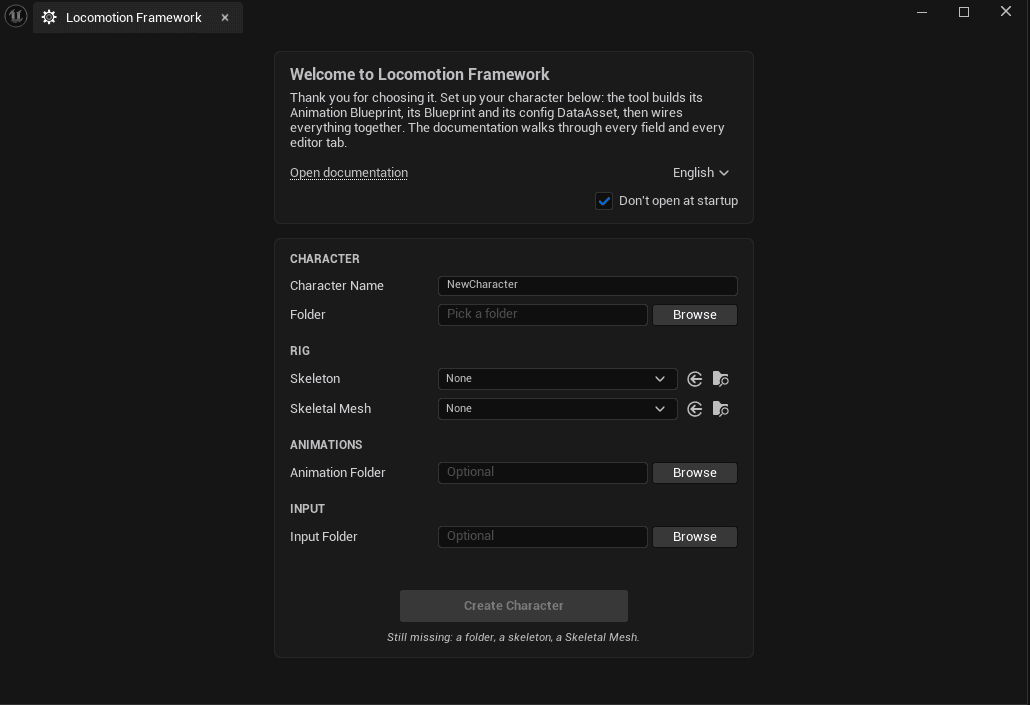Toggle the Don't open at startup checkbox
Image resolution: width=1030 pixels, height=705 pixels.
[604, 201]
